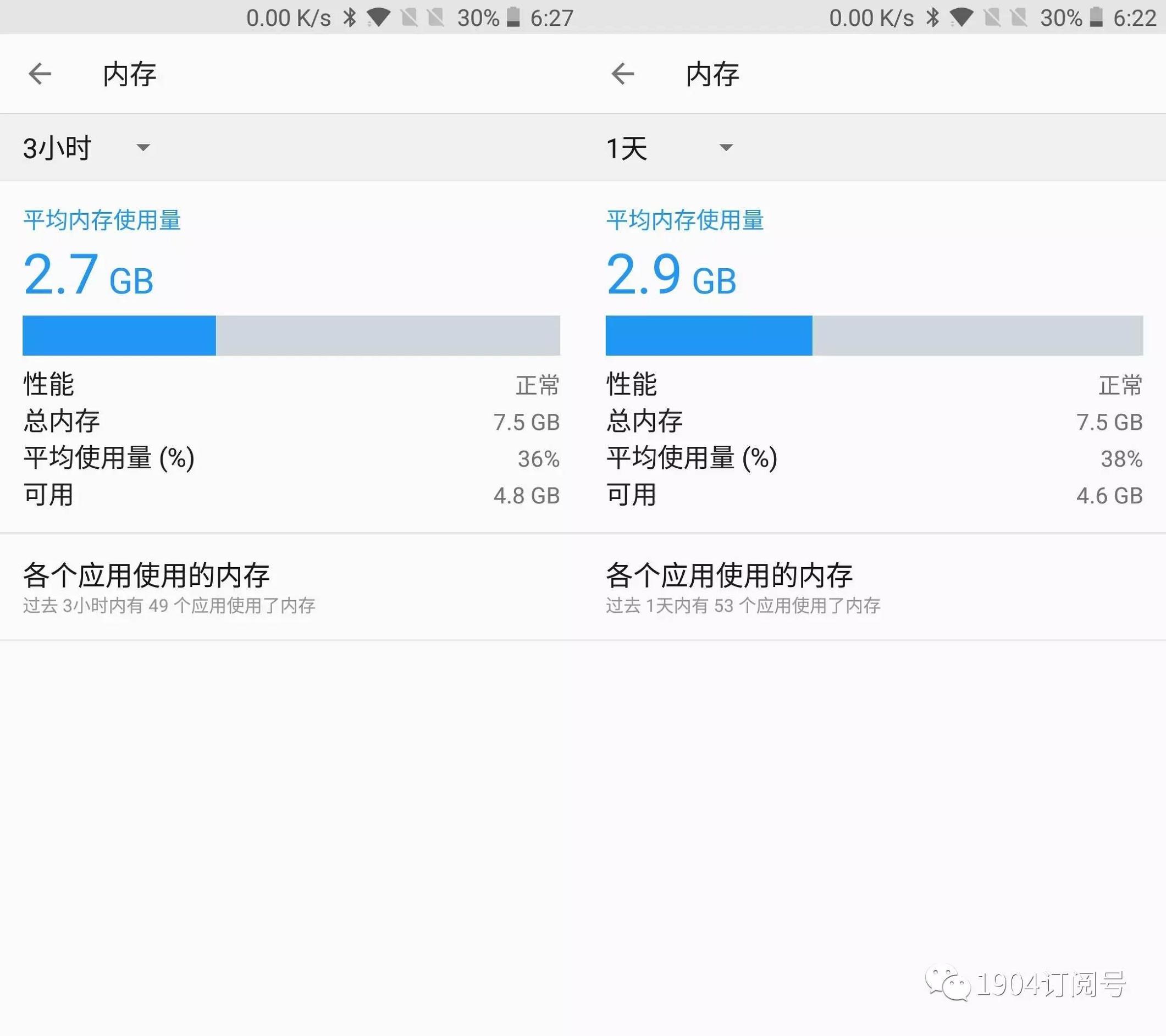Image resolution: width=1166 pixels, height=1036 pixels.
Task: Select the 总内存 7.5 GB row
Action: (291, 422)
